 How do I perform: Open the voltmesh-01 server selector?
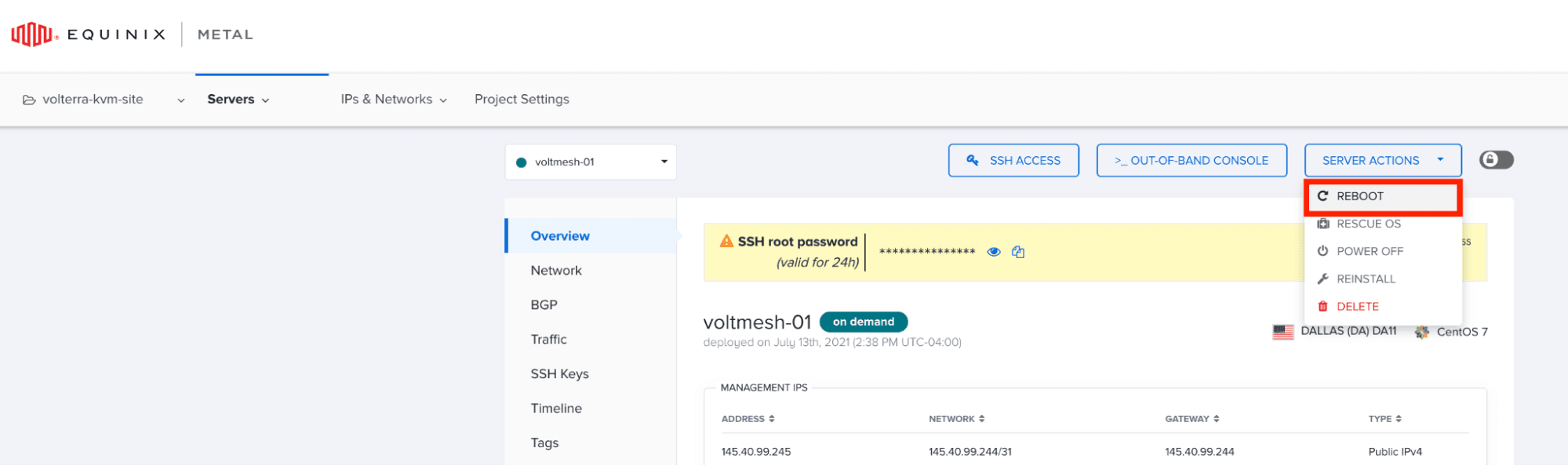[591, 162]
